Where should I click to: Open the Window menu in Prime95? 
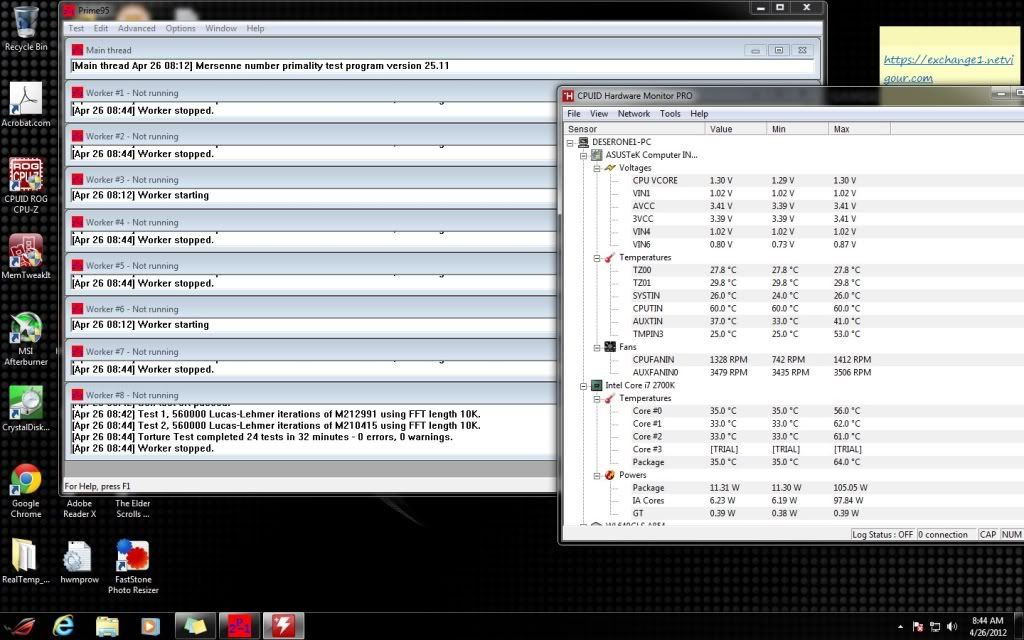click(x=221, y=28)
